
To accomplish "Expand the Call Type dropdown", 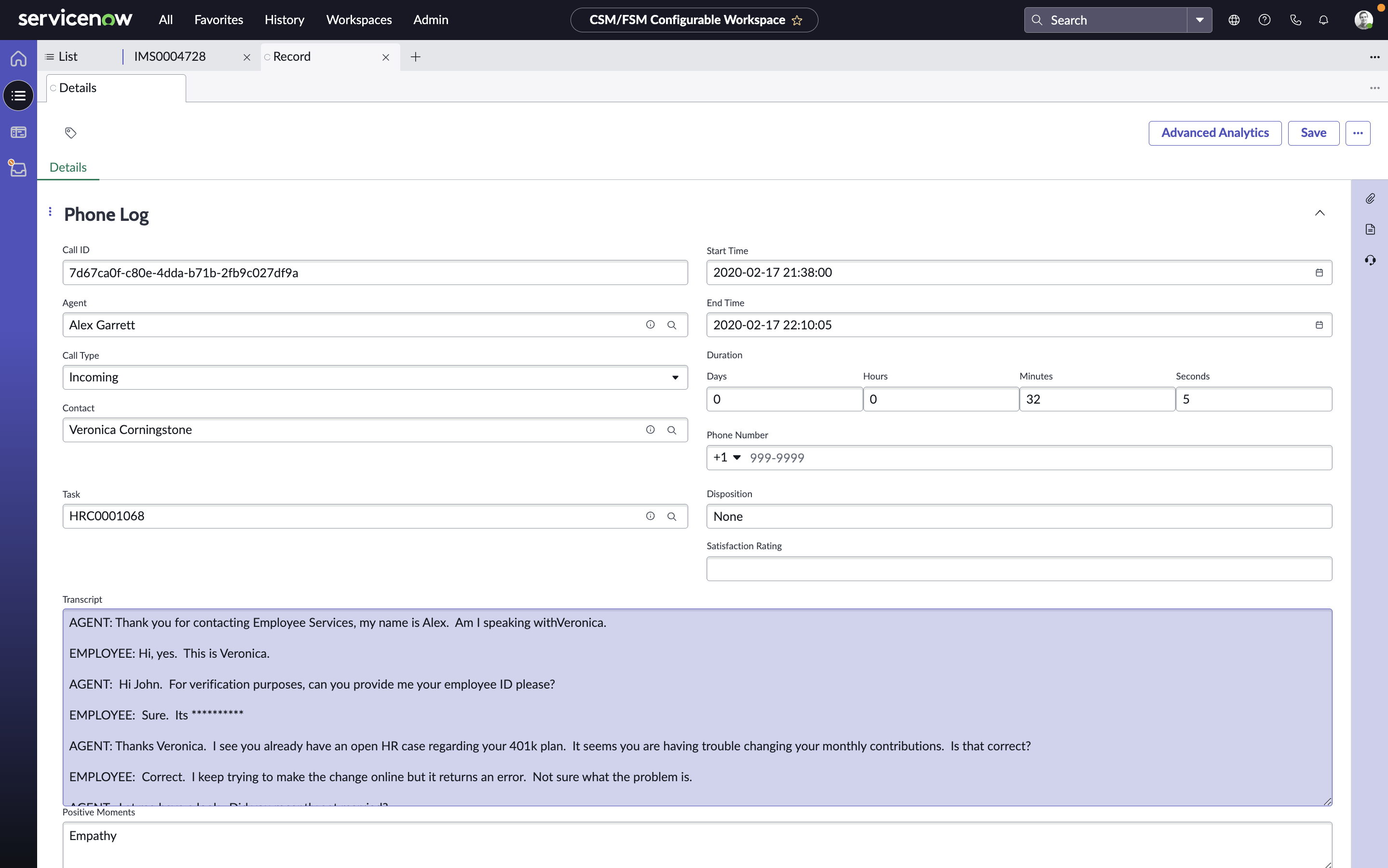I will [677, 377].
